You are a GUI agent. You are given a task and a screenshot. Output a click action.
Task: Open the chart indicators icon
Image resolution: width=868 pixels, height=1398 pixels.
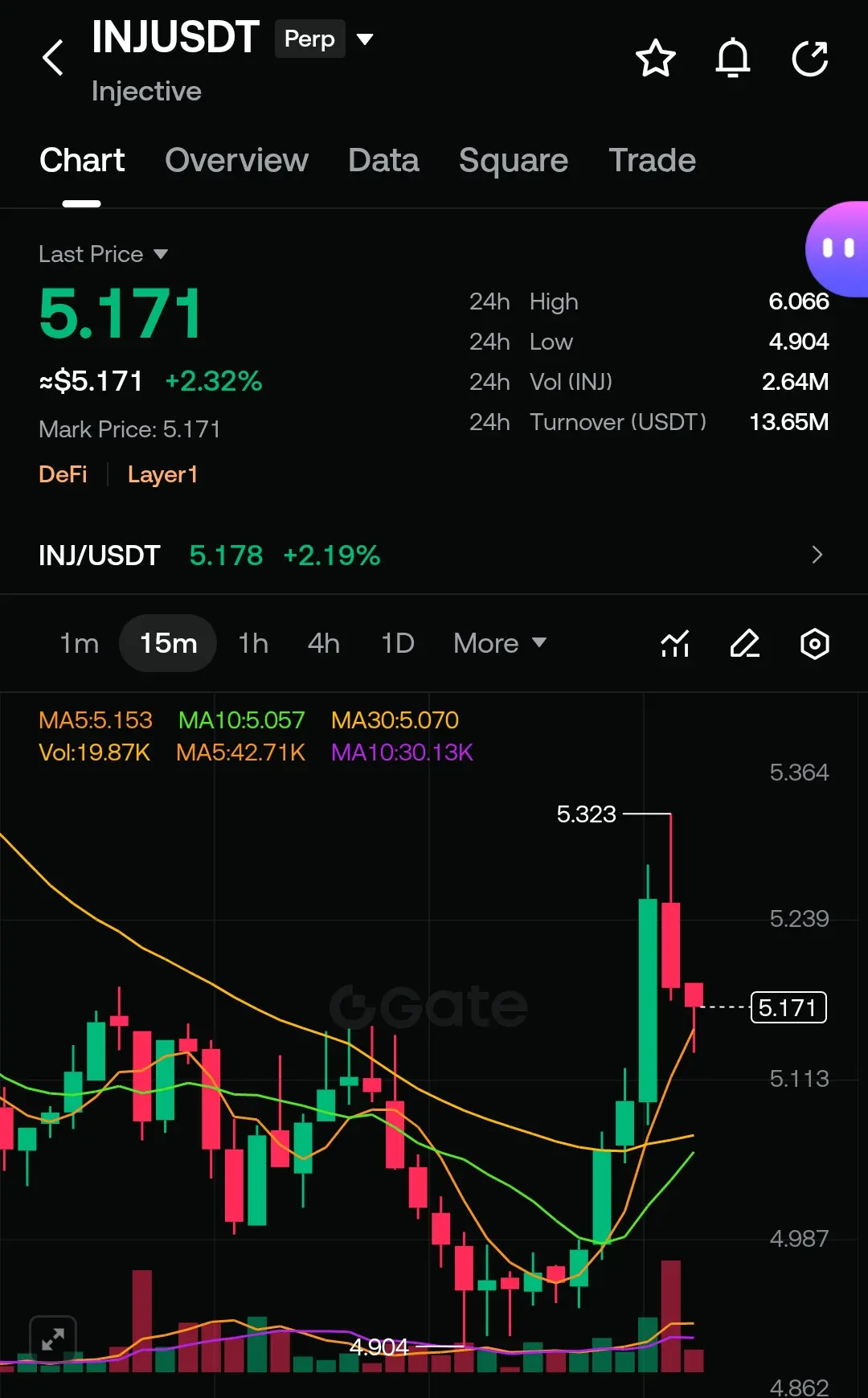675,644
